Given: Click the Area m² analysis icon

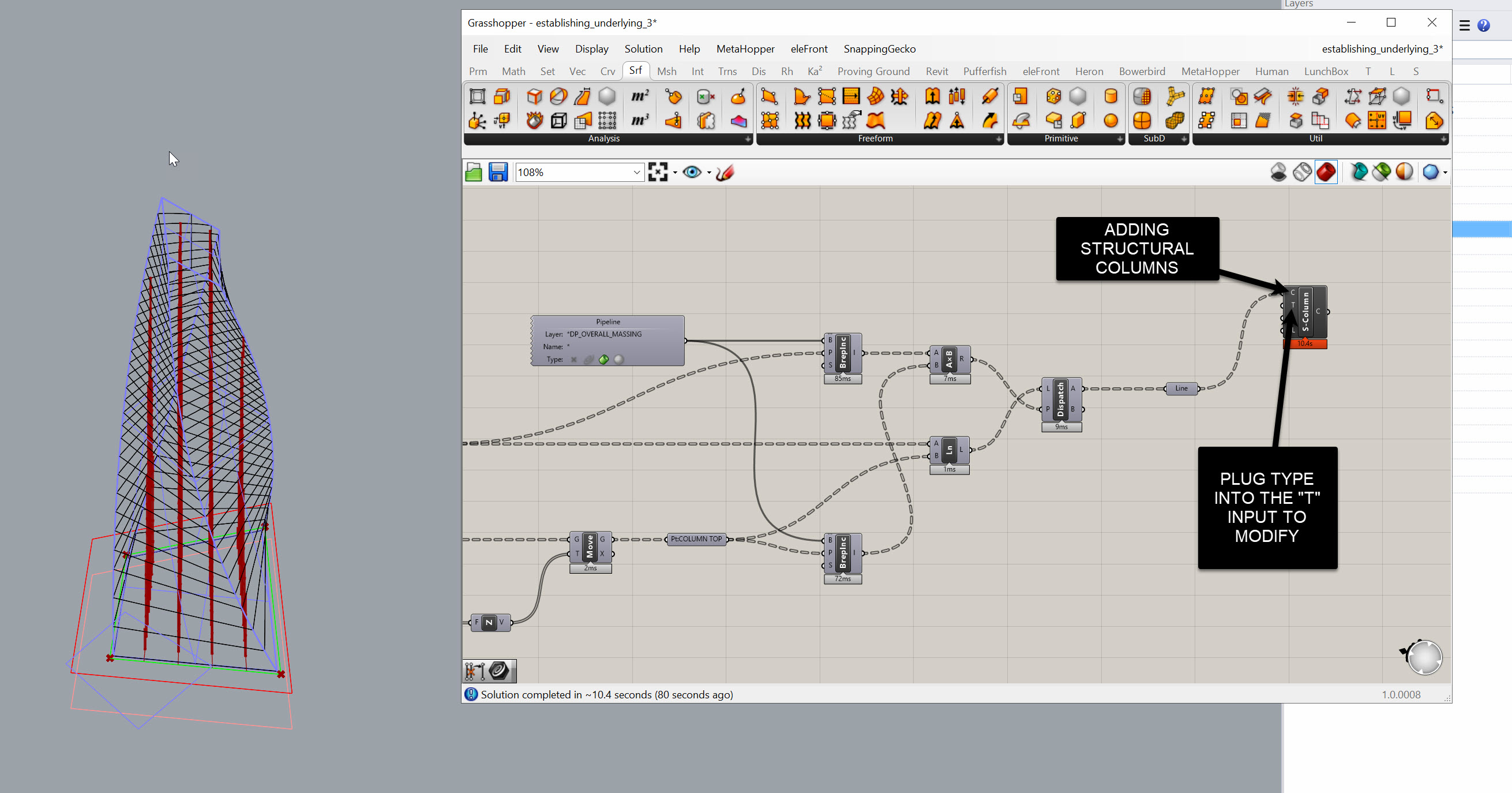Looking at the screenshot, I should click(639, 96).
